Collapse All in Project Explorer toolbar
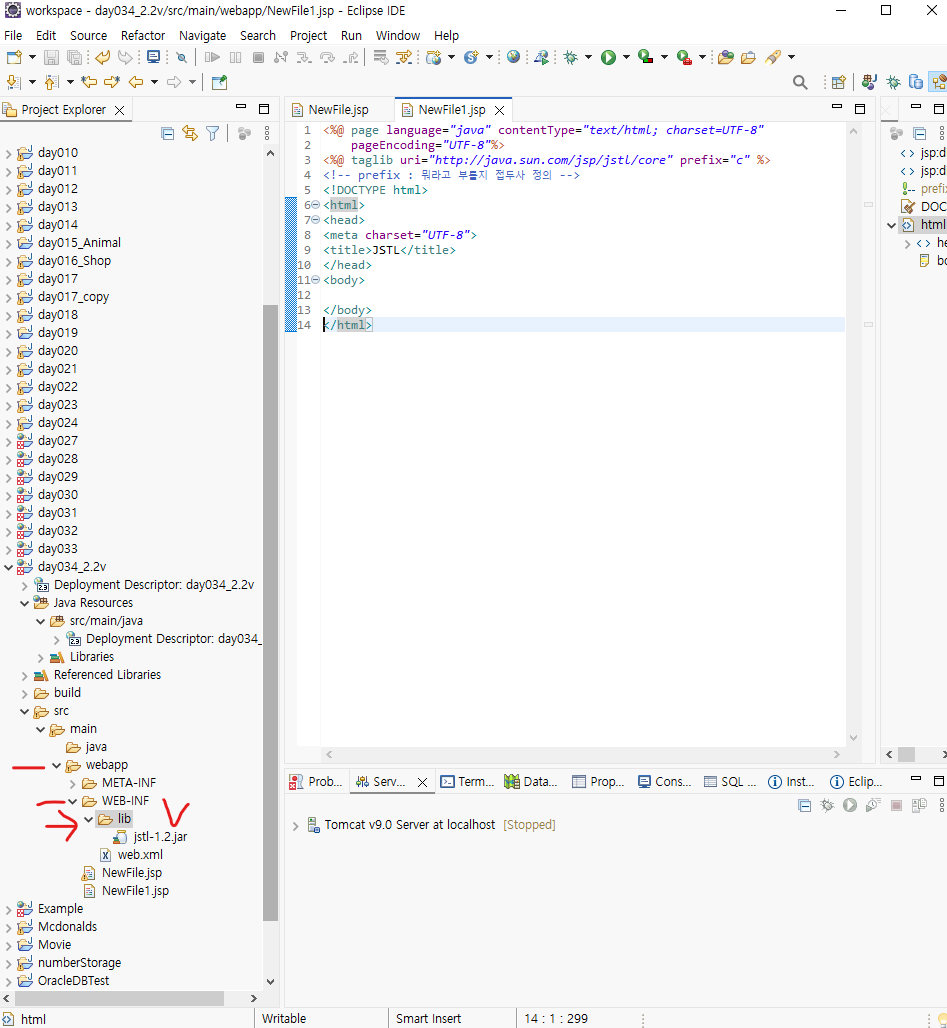Image resolution: width=947 pixels, height=1028 pixels. pyautogui.click(x=168, y=134)
